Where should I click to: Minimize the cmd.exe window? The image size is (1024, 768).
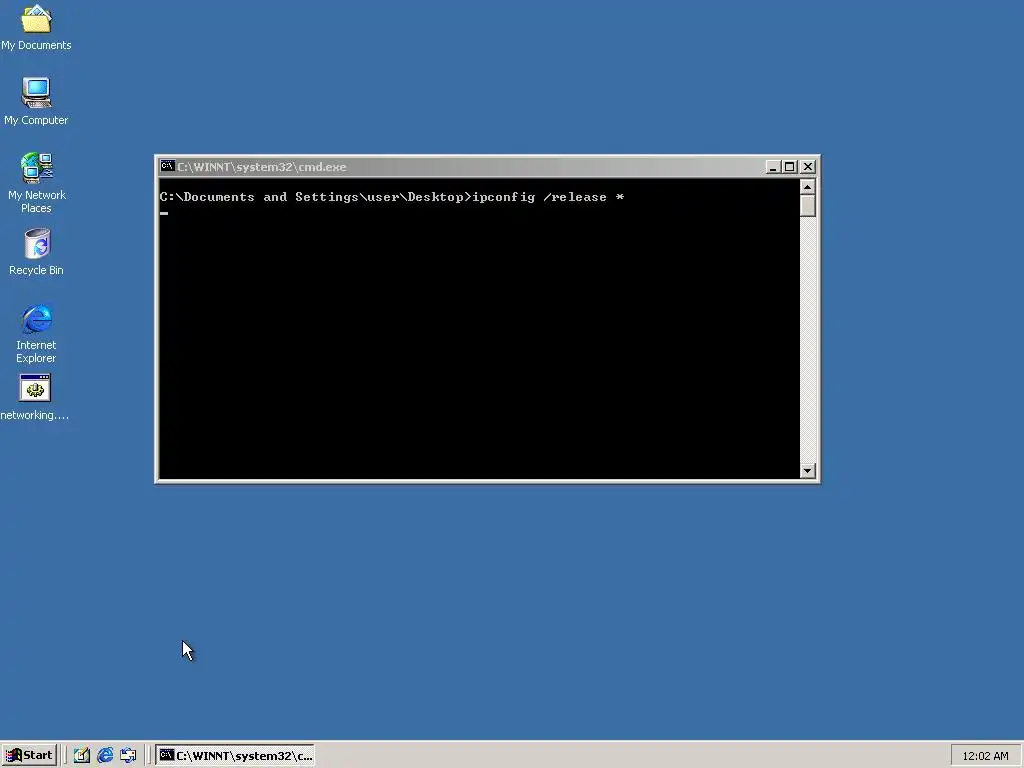773,167
